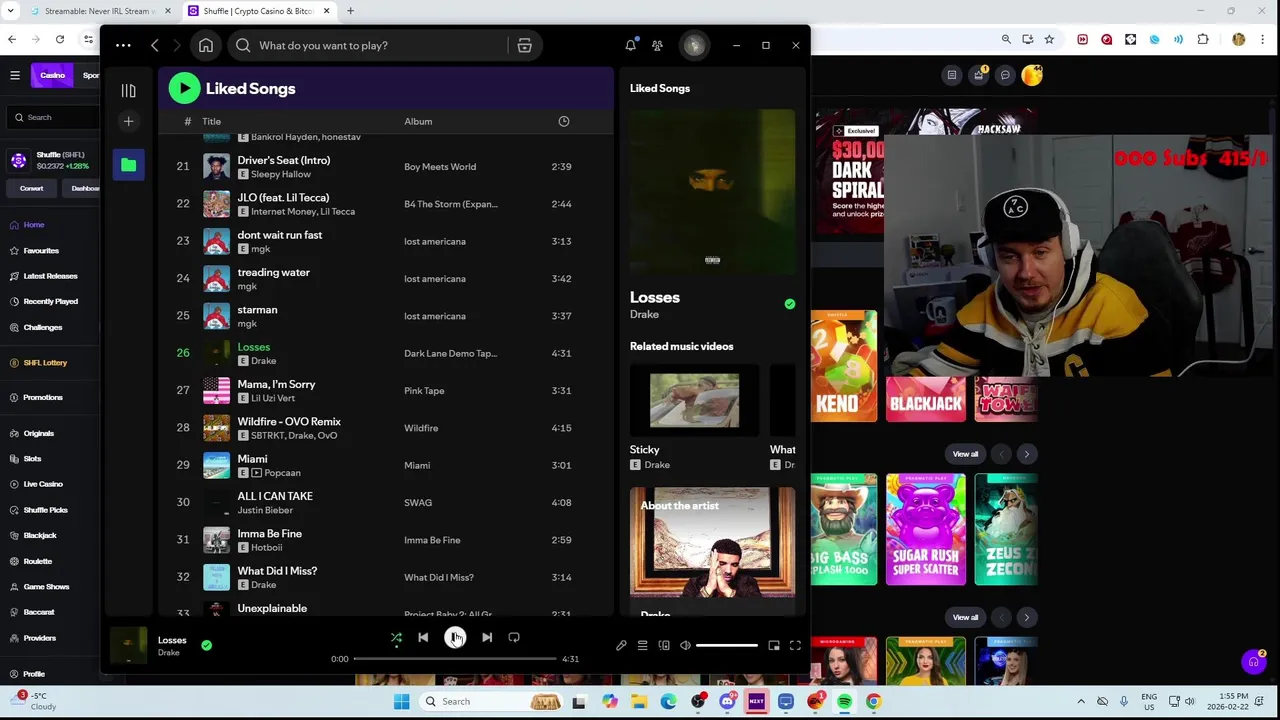Expand Your Library sidebar icon
1280x720 pixels.
pos(128,91)
